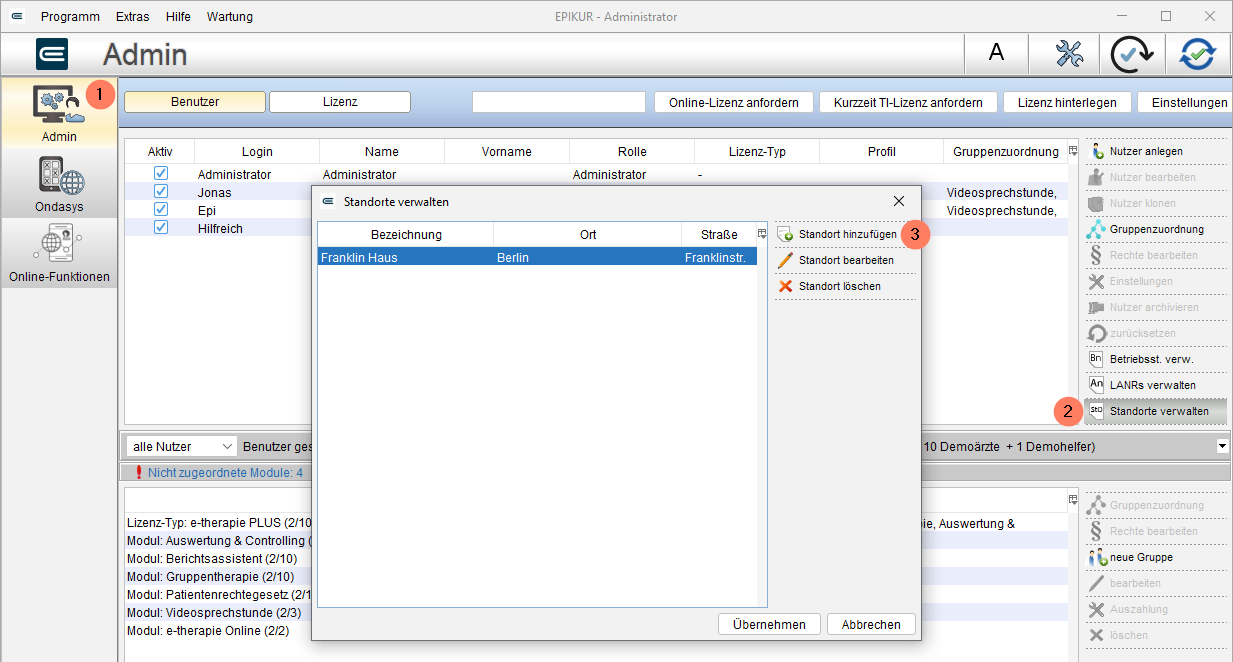Image resolution: width=1233 pixels, height=662 pixels.
Task: Toggle Aktiv checkbox for Jonas
Action: [x=160, y=192]
